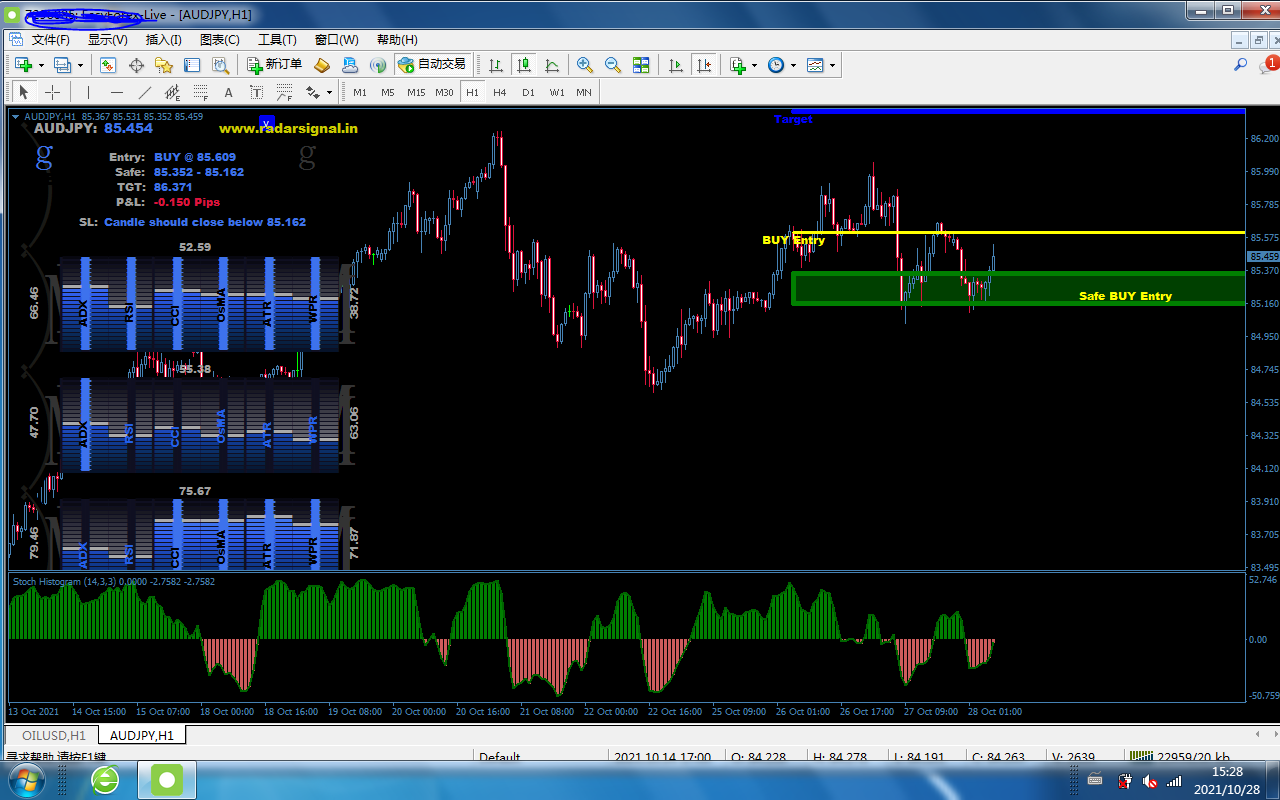Open the MetaEditor book icon
Screen dimensions: 1280x800
pyautogui.click(x=322, y=65)
